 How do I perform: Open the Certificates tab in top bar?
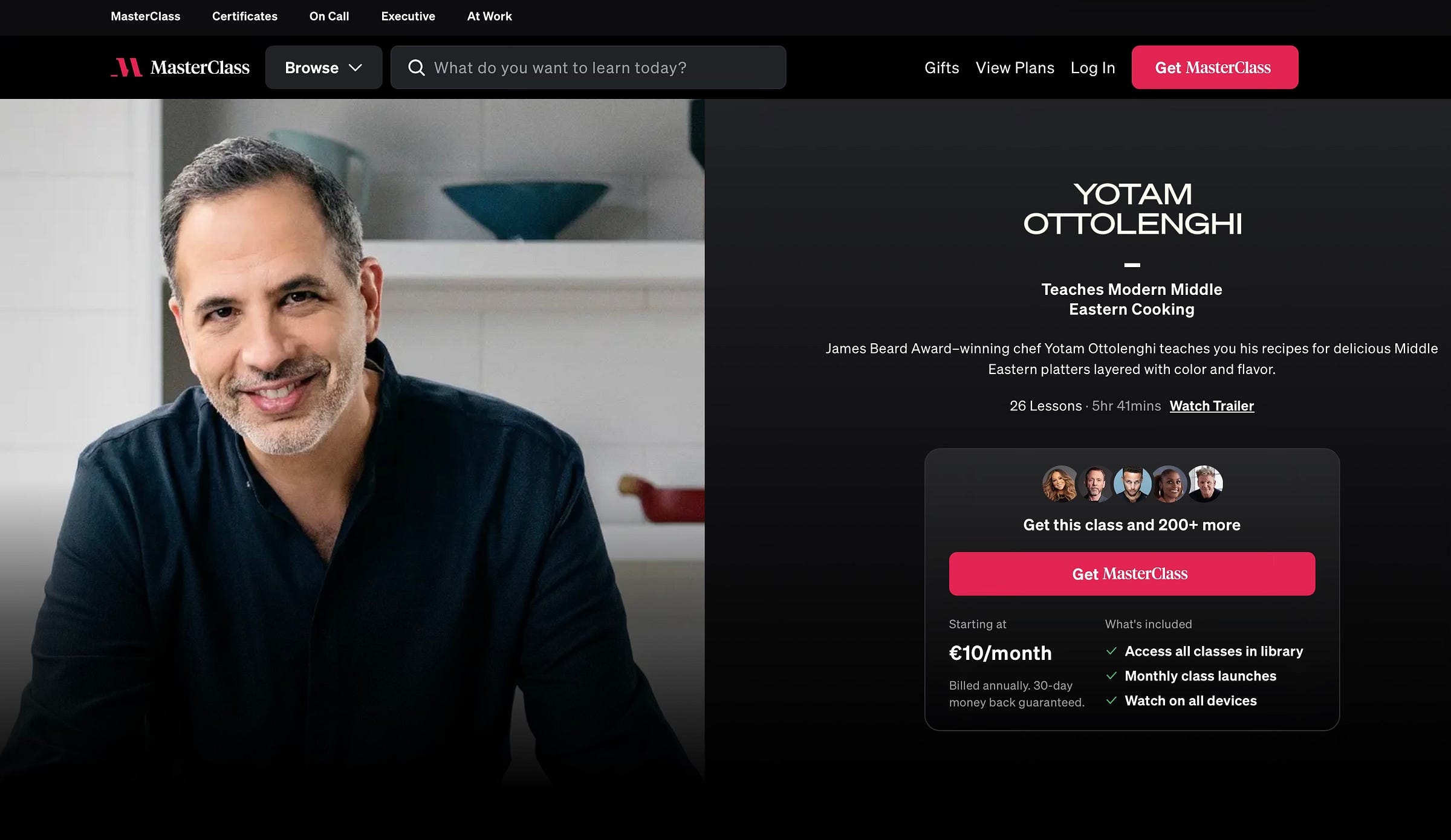pyautogui.click(x=245, y=16)
